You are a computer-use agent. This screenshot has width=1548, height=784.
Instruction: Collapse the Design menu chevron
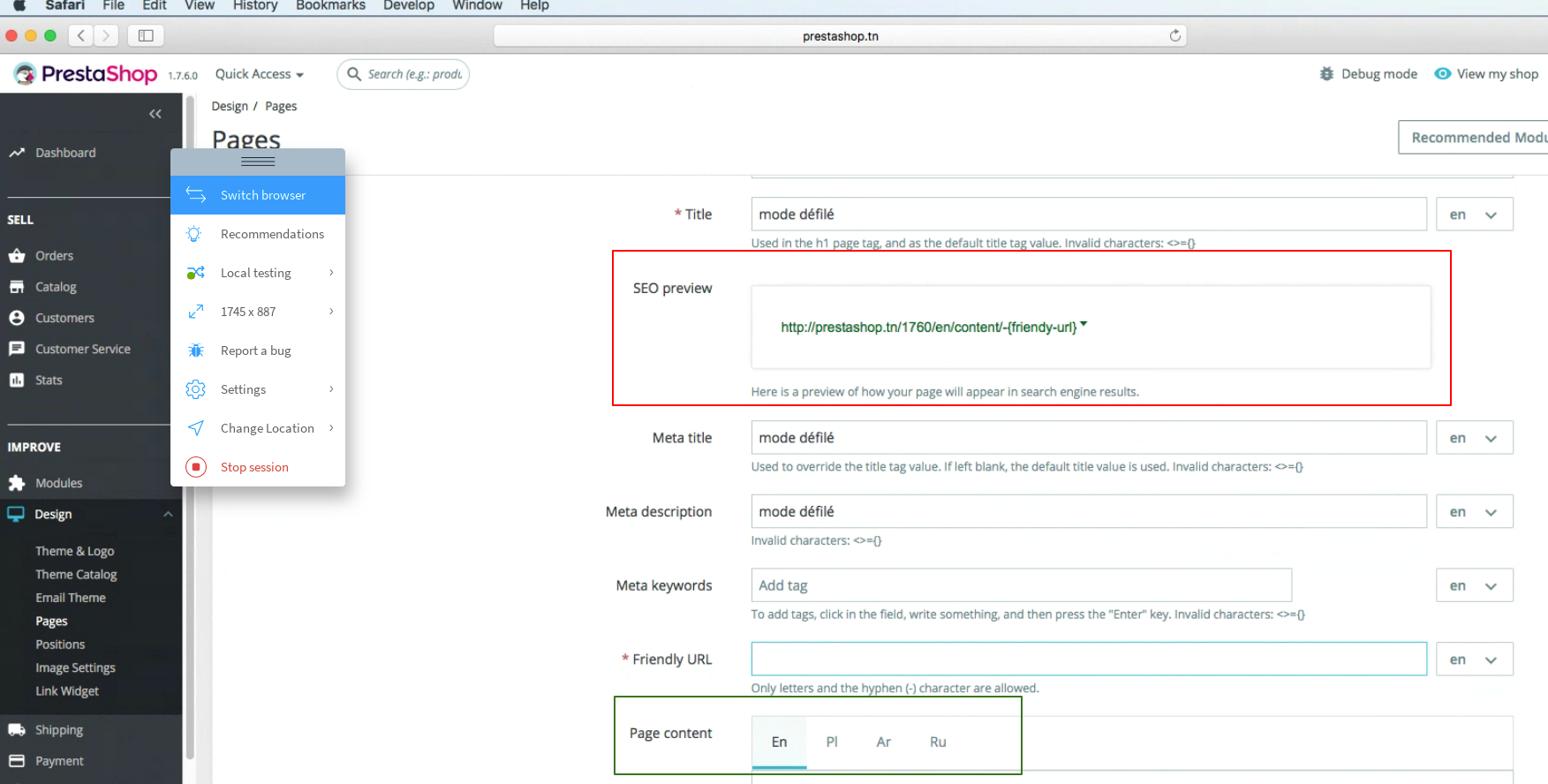coord(168,514)
